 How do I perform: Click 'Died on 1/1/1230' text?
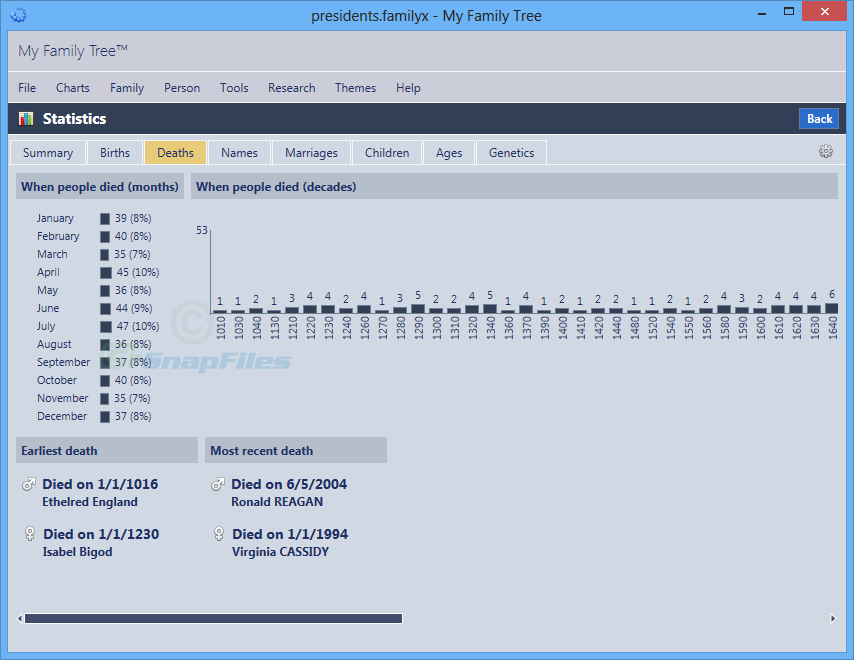coord(101,534)
